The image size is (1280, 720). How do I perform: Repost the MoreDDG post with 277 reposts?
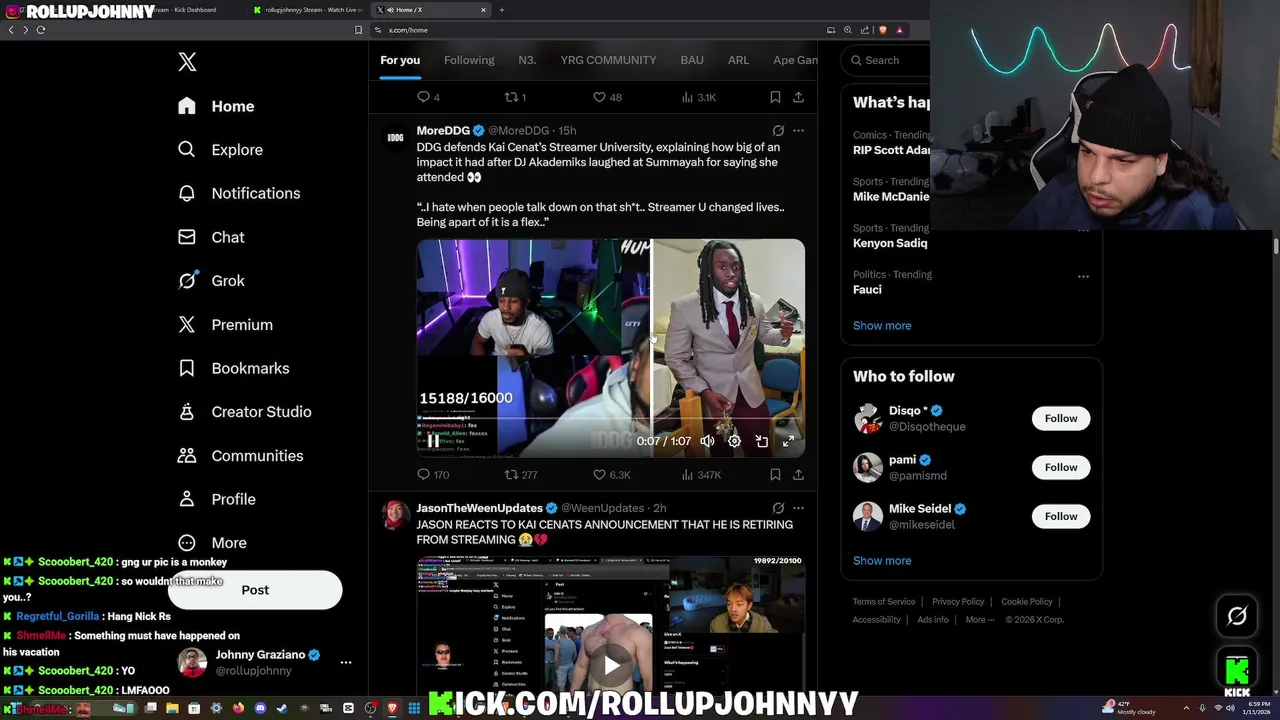point(521,475)
